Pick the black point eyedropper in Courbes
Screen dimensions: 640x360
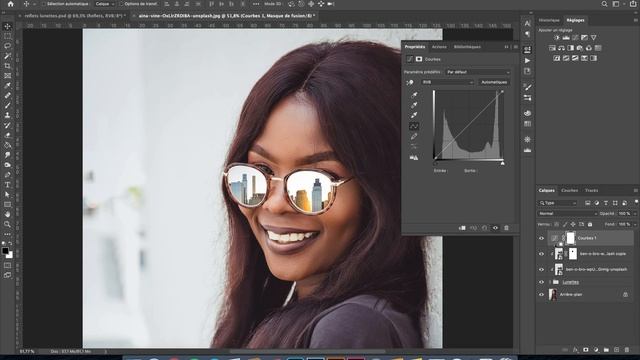click(x=414, y=95)
